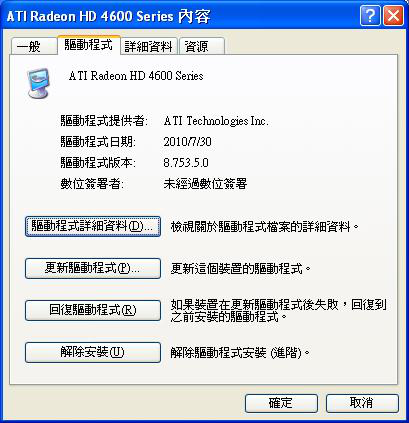
Task: Click the question mark help icon
Action: (x=370, y=16)
